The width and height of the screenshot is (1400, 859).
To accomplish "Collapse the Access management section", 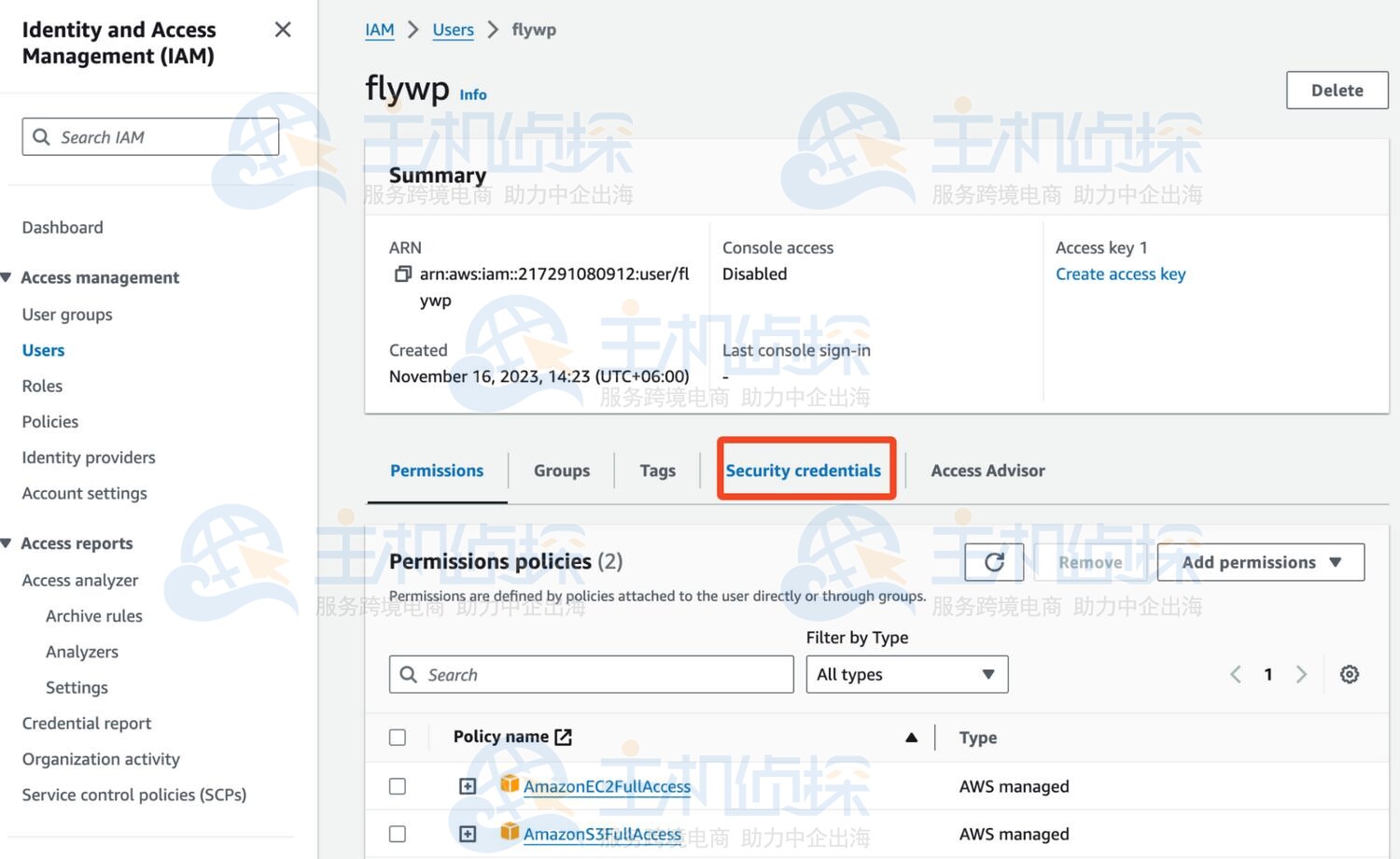I will [x=7, y=277].
